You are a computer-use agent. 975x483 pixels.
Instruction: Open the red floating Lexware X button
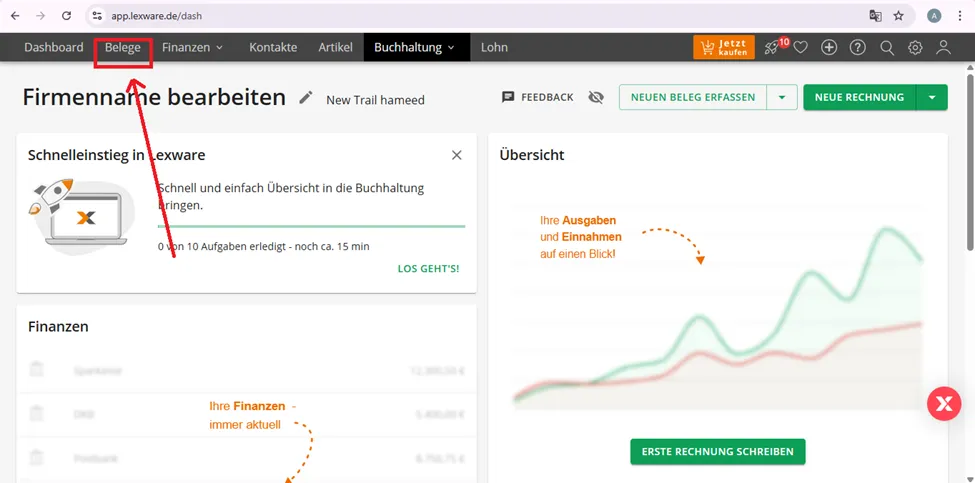(944, 404)
